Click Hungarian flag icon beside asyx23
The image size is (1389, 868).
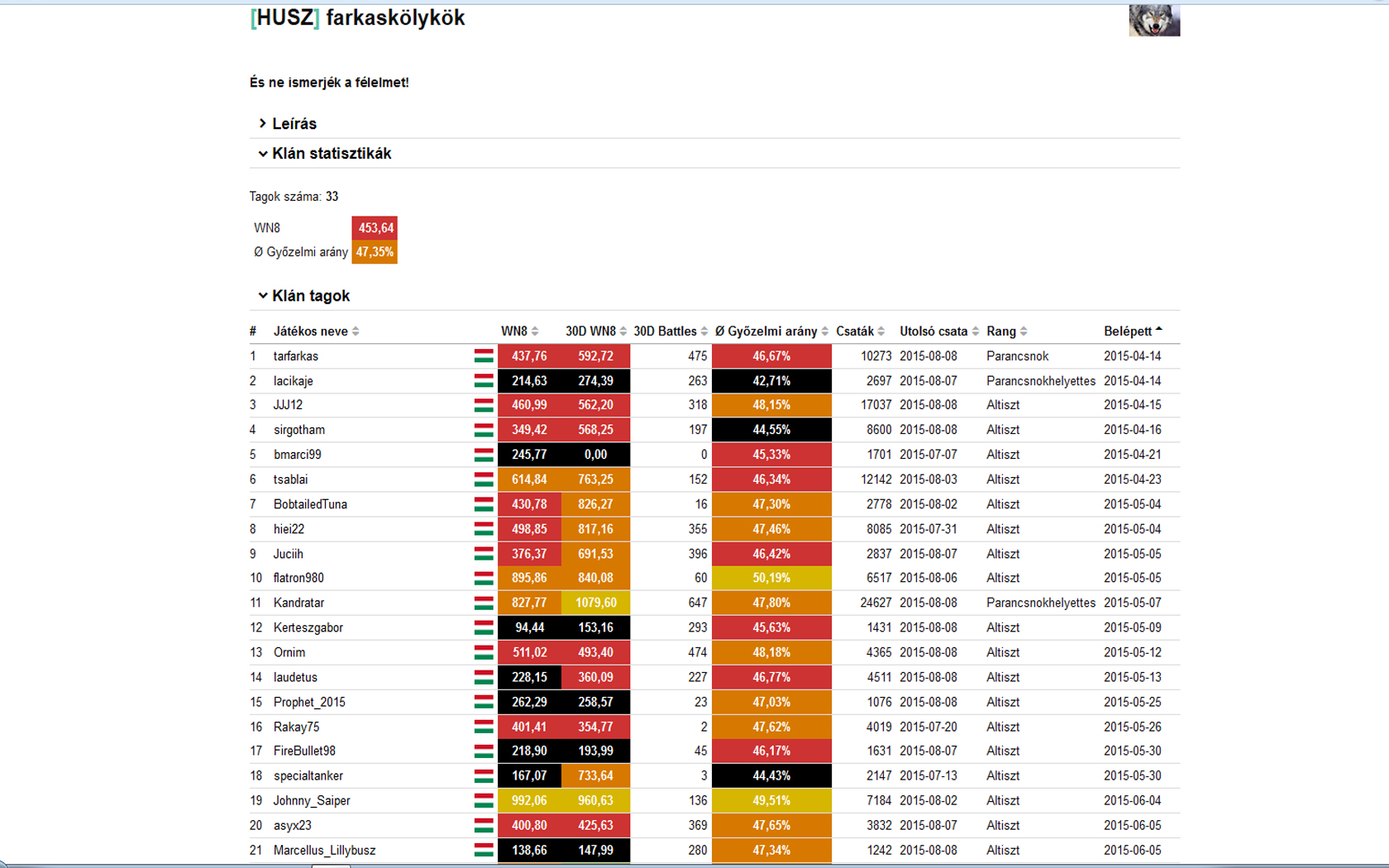point(484,825)
